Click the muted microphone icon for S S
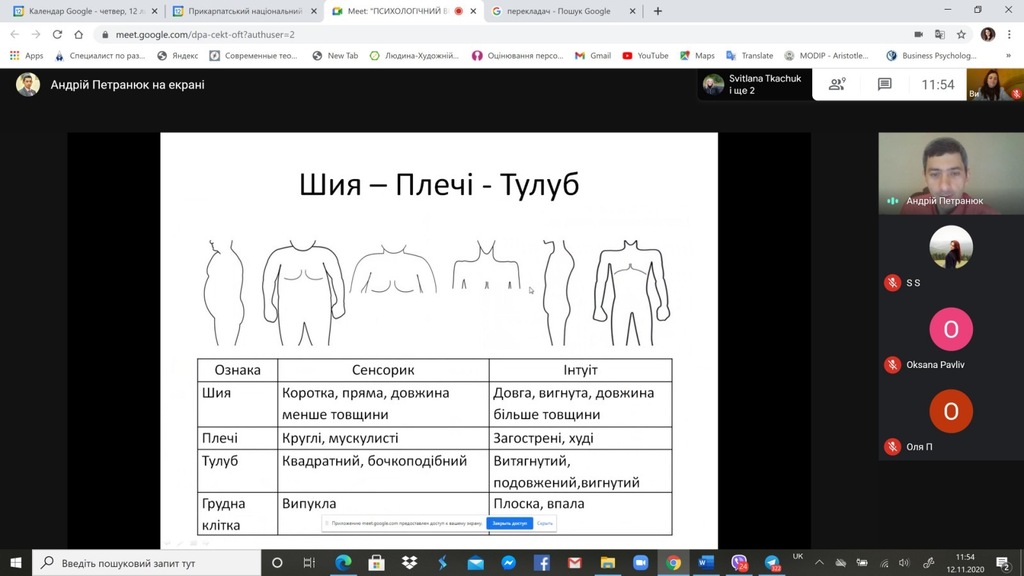 (x=892, y=283)
